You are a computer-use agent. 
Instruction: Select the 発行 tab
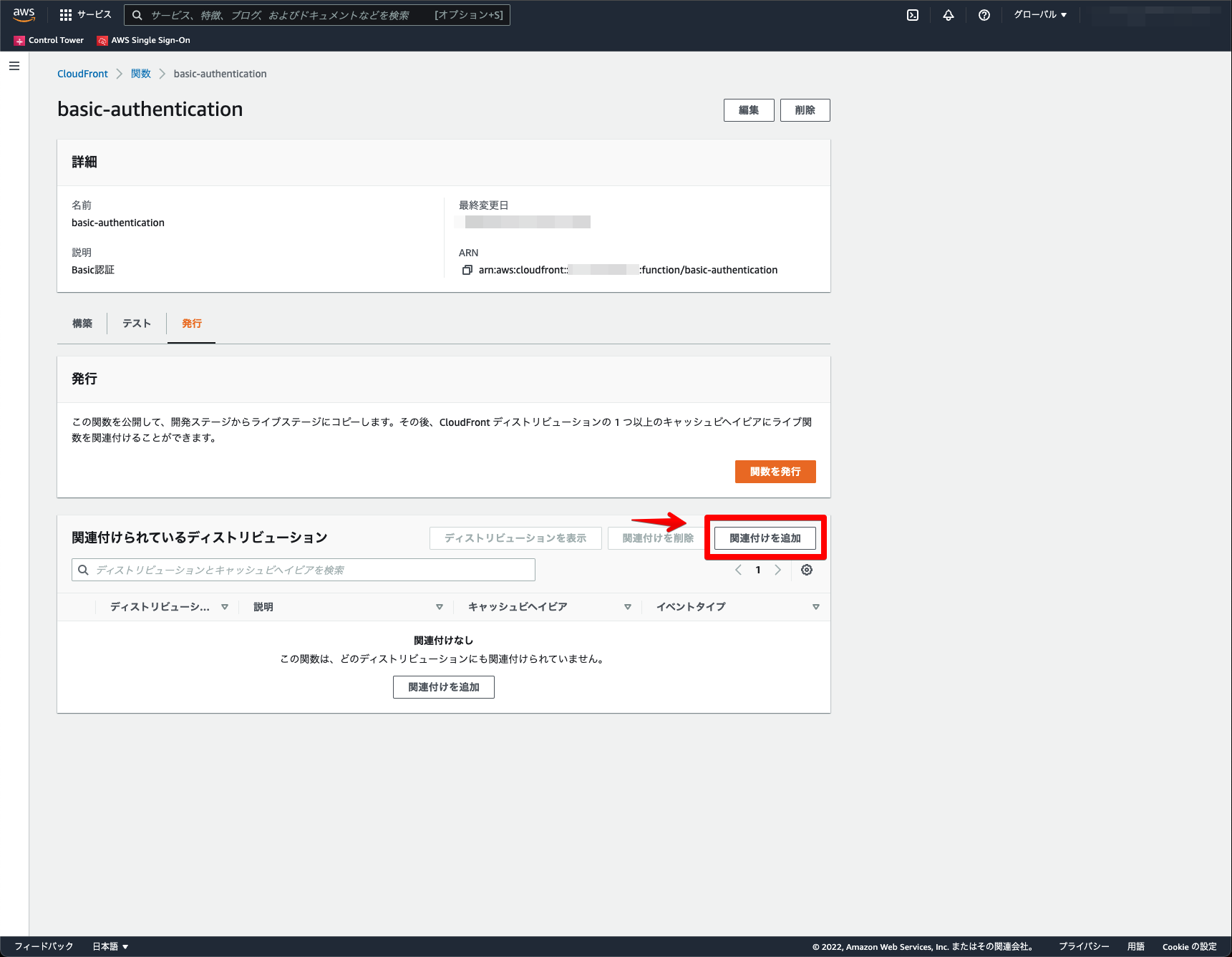pyautogui.click(x=192, y=324)
